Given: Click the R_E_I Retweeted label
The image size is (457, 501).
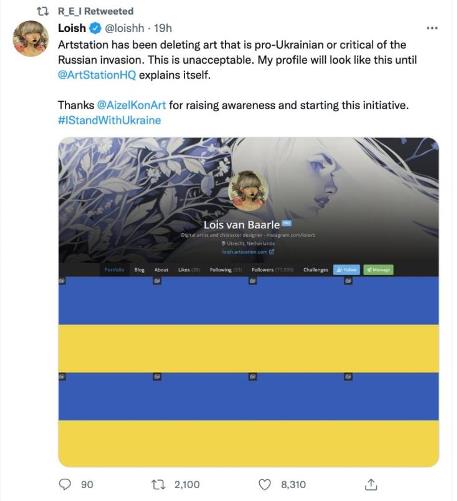Looking at the screenshot, I should coord(96,11).
